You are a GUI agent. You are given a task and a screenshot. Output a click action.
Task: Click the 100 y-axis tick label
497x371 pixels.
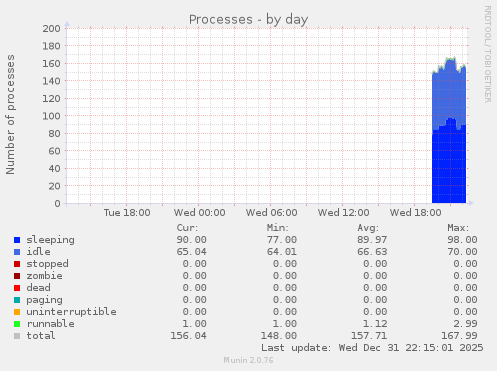click(x=51, y=116)
